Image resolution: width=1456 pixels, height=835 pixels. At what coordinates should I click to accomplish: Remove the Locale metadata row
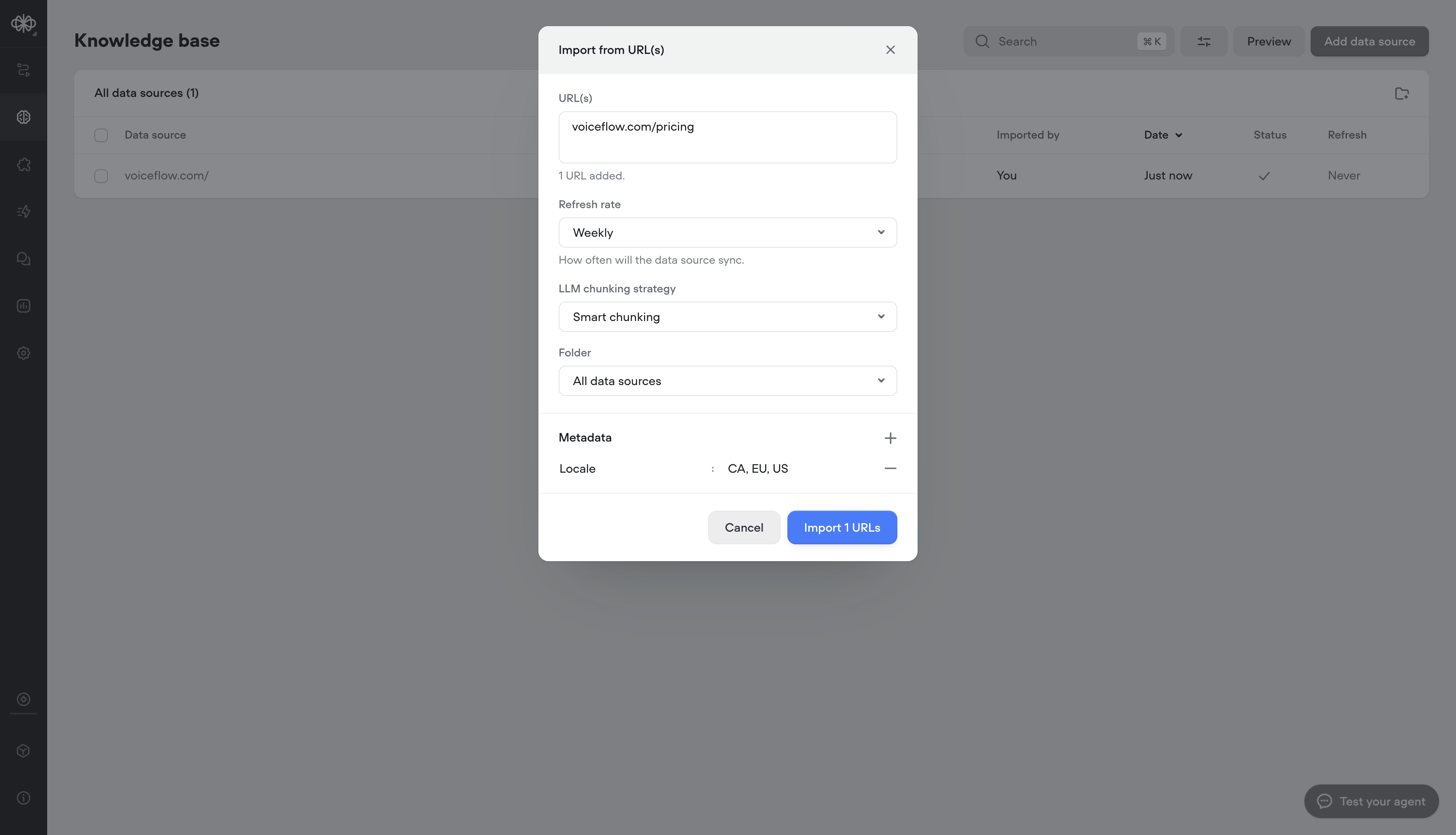click(890, 468)
